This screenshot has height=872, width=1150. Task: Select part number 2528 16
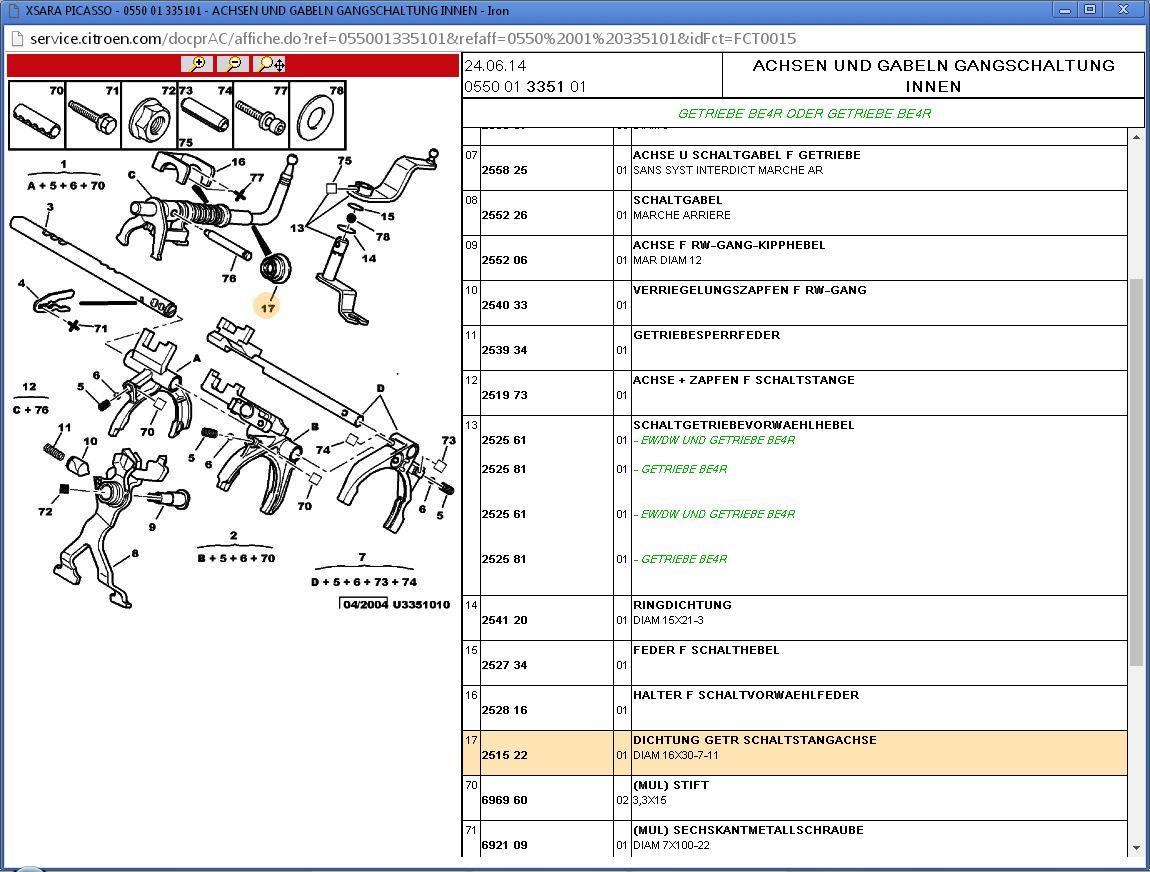[x=505, y=710]
